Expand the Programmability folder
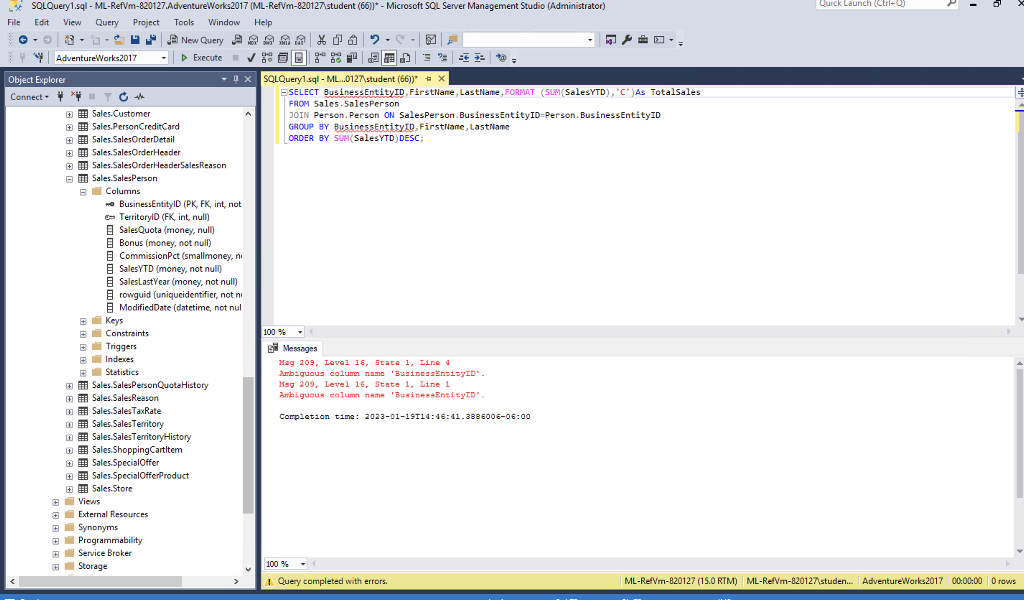The height and width of the screenshot is (600, 1024). click(x=56, y=541)
